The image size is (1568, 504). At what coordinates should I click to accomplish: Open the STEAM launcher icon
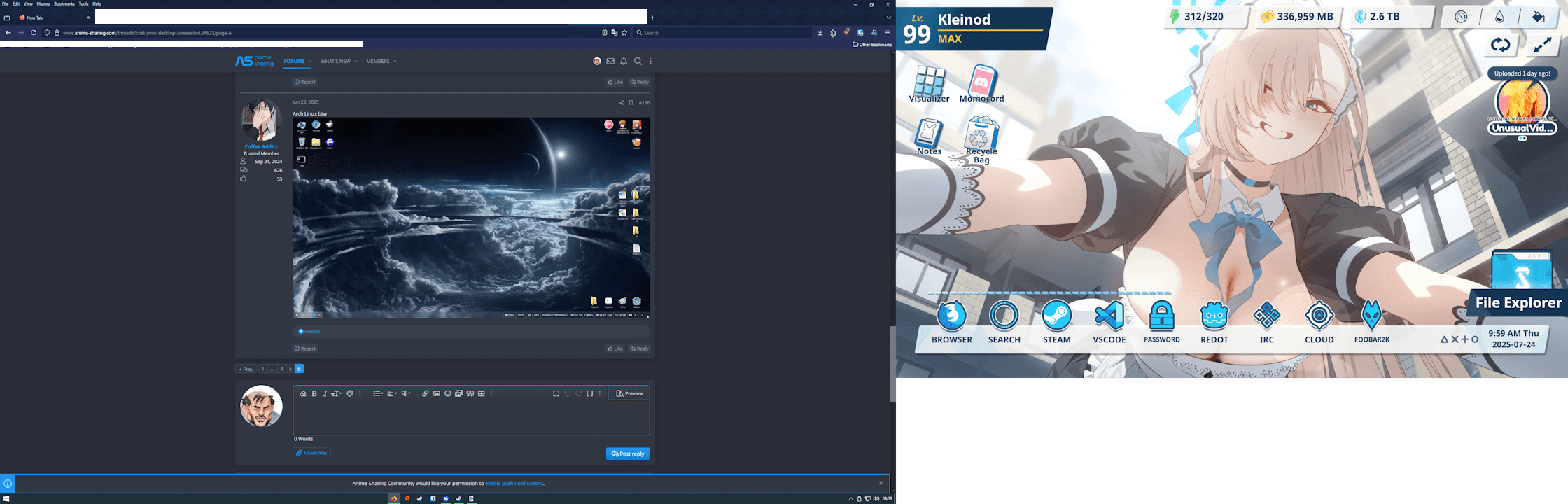click(1057, 322)
